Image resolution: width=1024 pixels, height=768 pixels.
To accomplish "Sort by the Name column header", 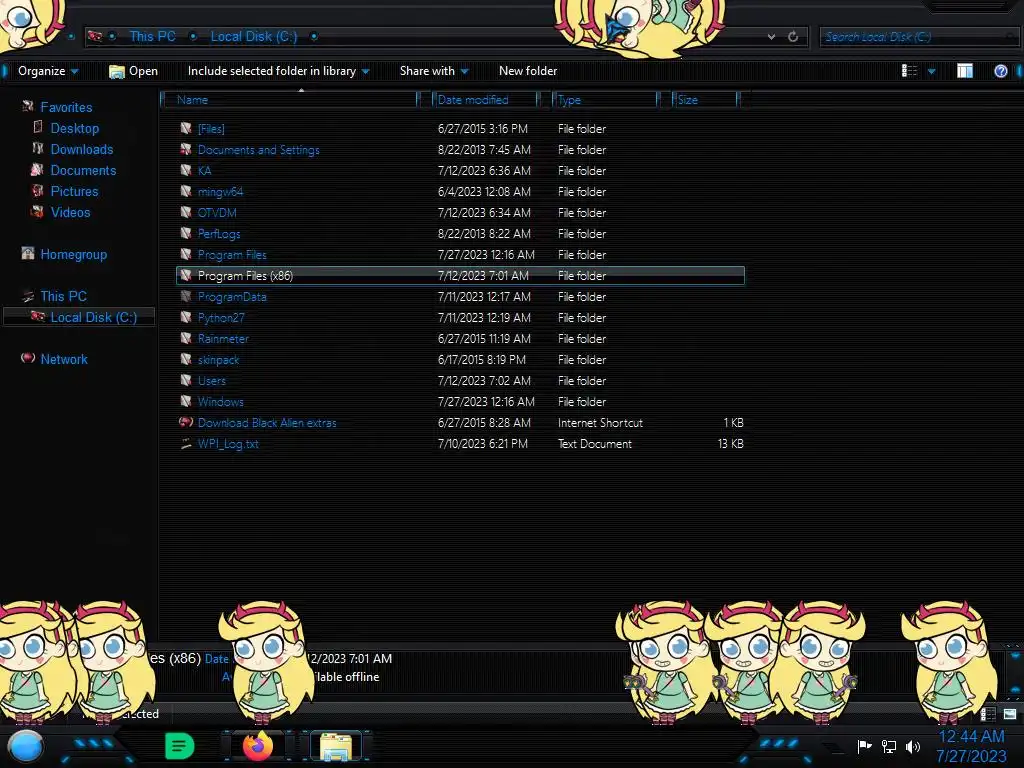I will point(290,100).
